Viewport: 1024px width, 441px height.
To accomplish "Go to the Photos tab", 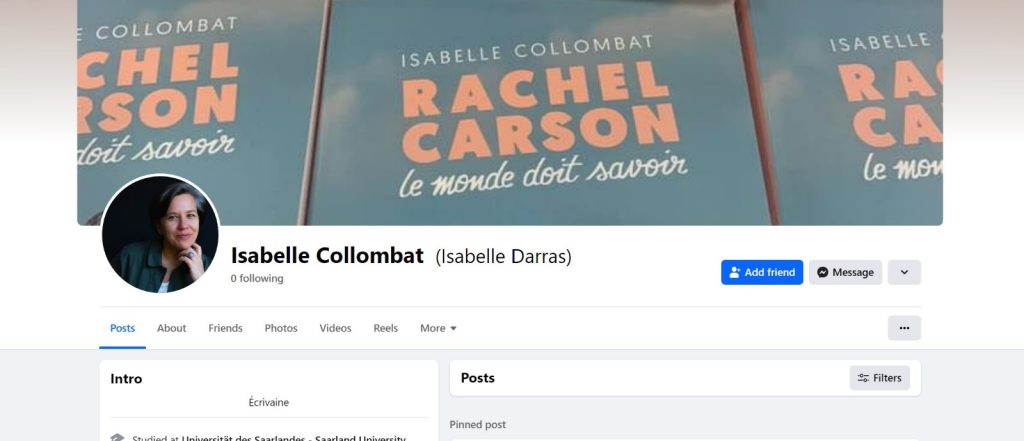I will [x=281, y=328].
